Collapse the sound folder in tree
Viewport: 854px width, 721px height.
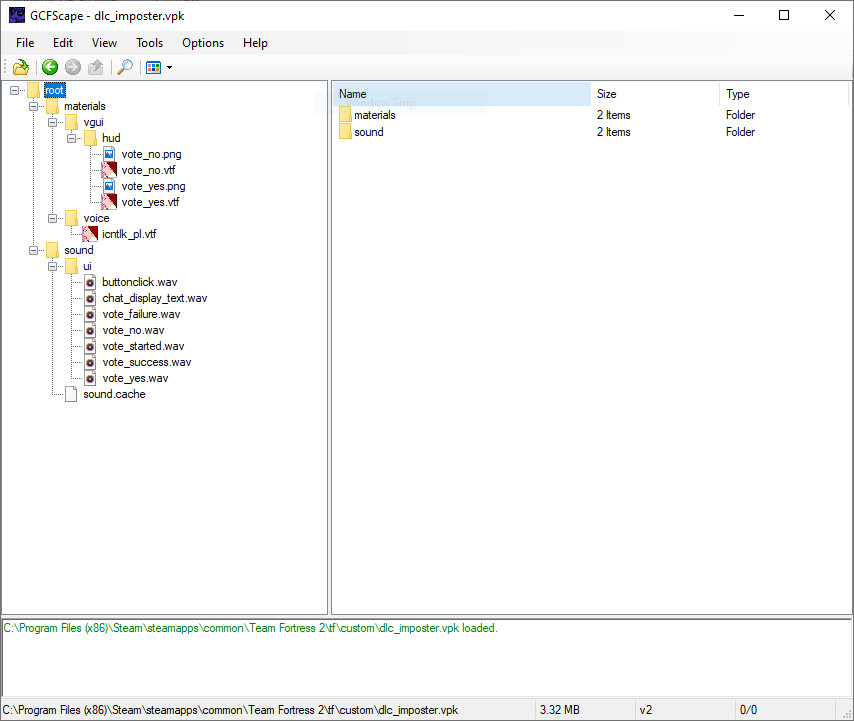(34, 250)
